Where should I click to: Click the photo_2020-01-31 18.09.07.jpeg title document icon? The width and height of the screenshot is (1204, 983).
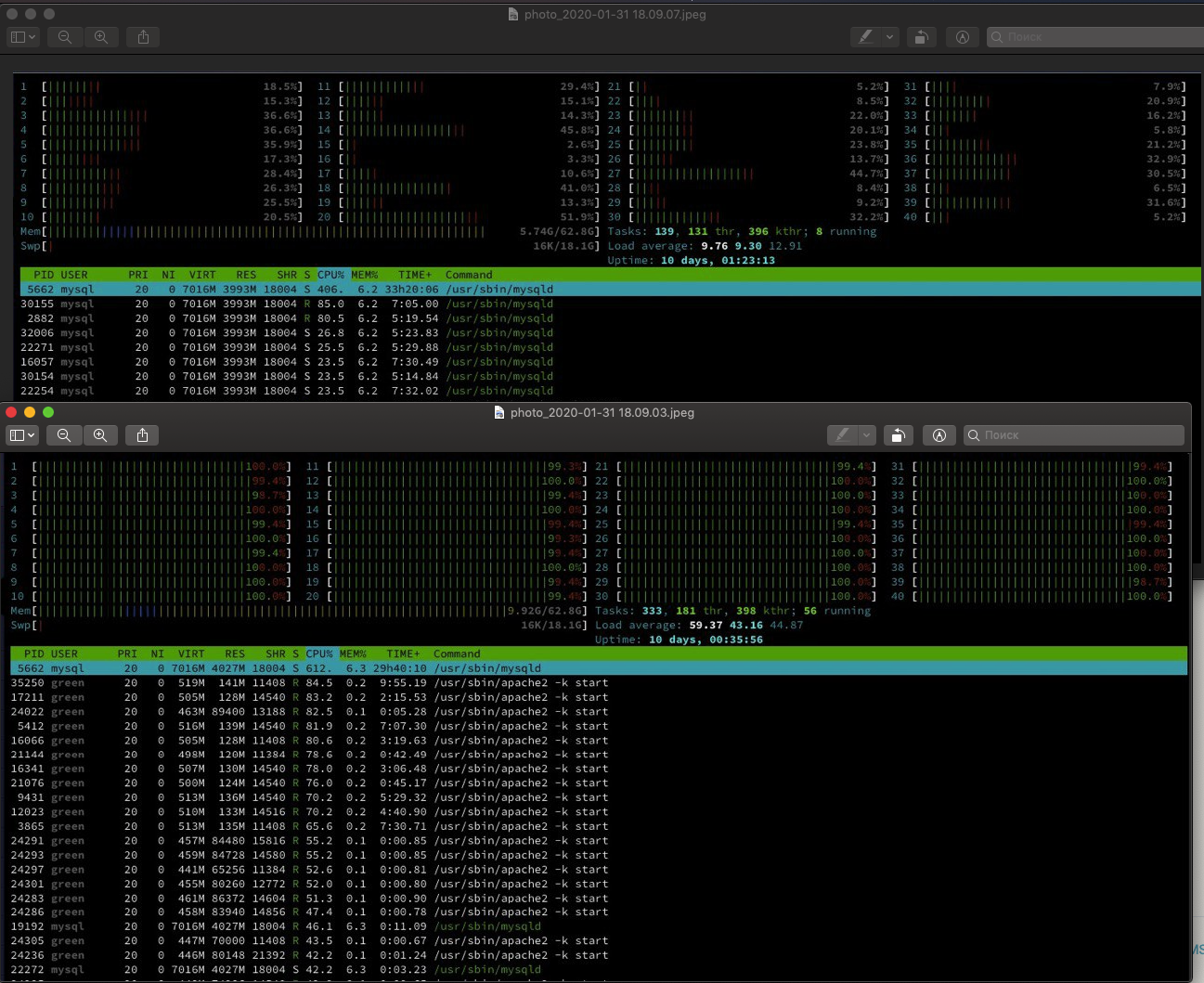513,15
